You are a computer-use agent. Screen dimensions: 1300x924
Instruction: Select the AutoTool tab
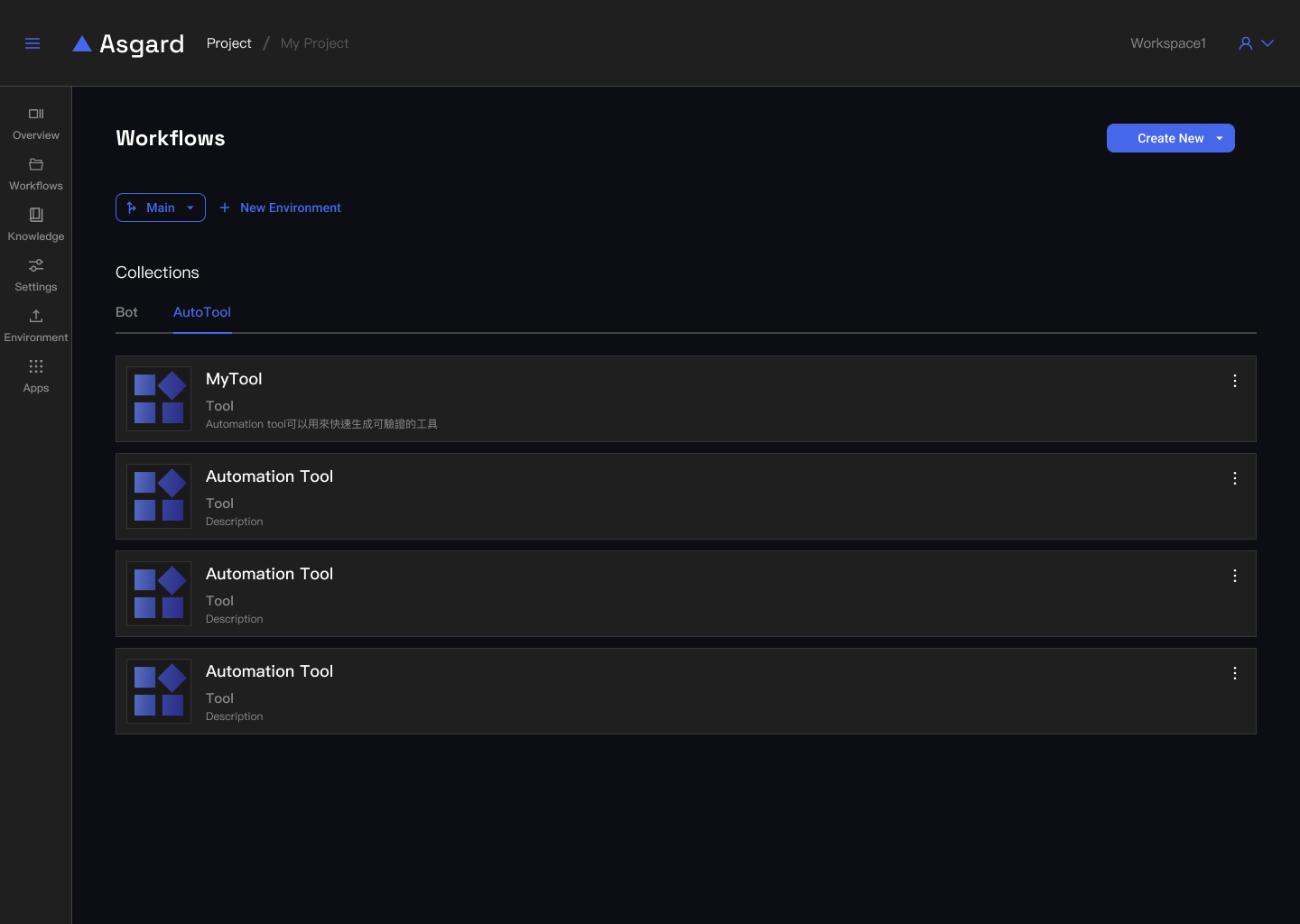click(202, 312)
